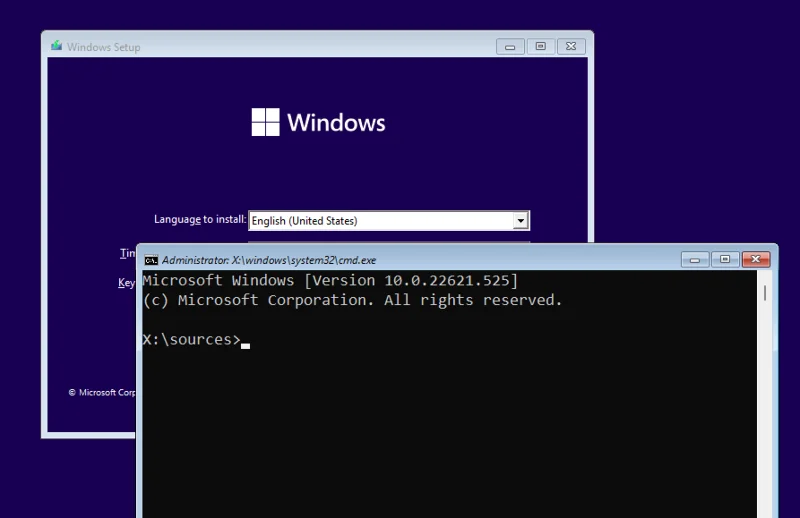Image resolution: width=800 pixels, height=518 pixels.
Task: Click the Microsoft Corporation rights reserved console line
Action: click(353, 300)
